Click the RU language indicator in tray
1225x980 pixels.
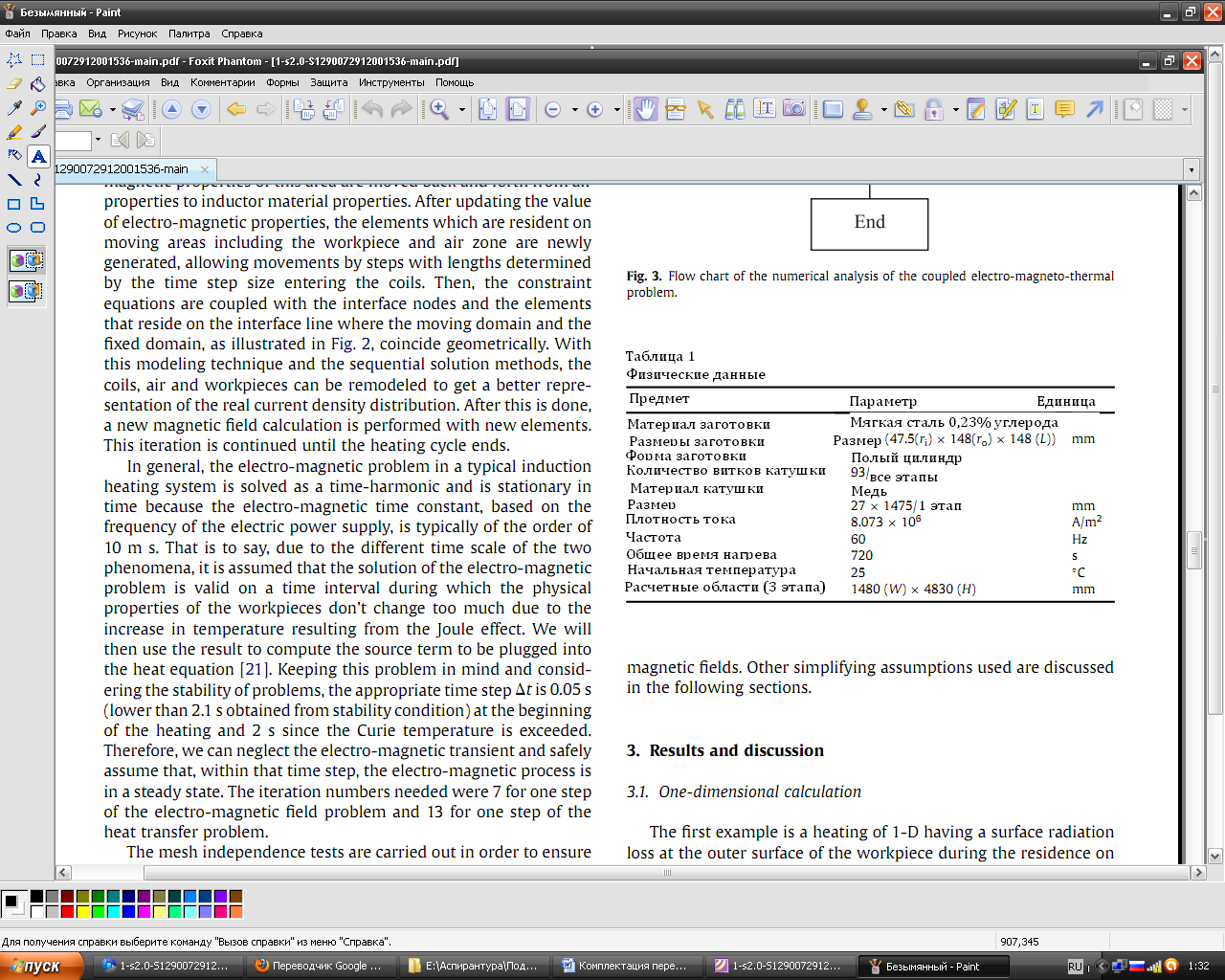1075,967
